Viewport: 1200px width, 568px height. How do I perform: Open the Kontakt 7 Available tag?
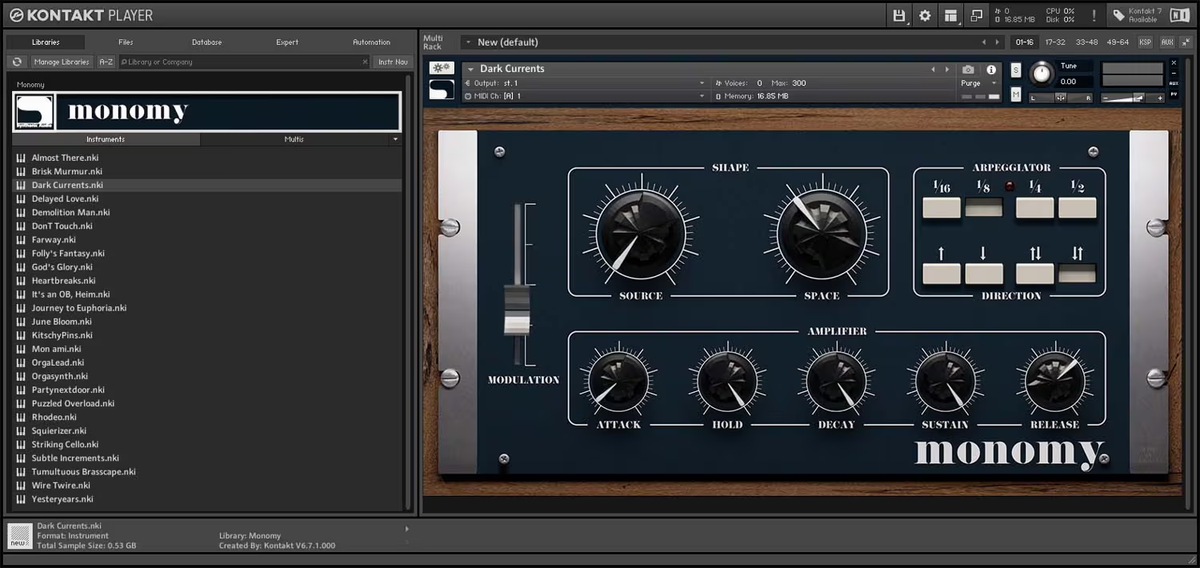[x=1139, y=15]
